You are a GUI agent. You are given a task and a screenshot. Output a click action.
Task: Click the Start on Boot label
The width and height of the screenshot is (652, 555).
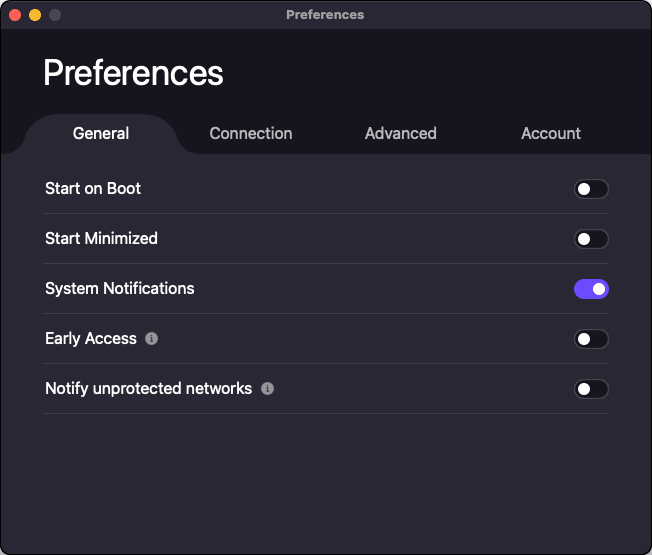(x=93, y=188)
